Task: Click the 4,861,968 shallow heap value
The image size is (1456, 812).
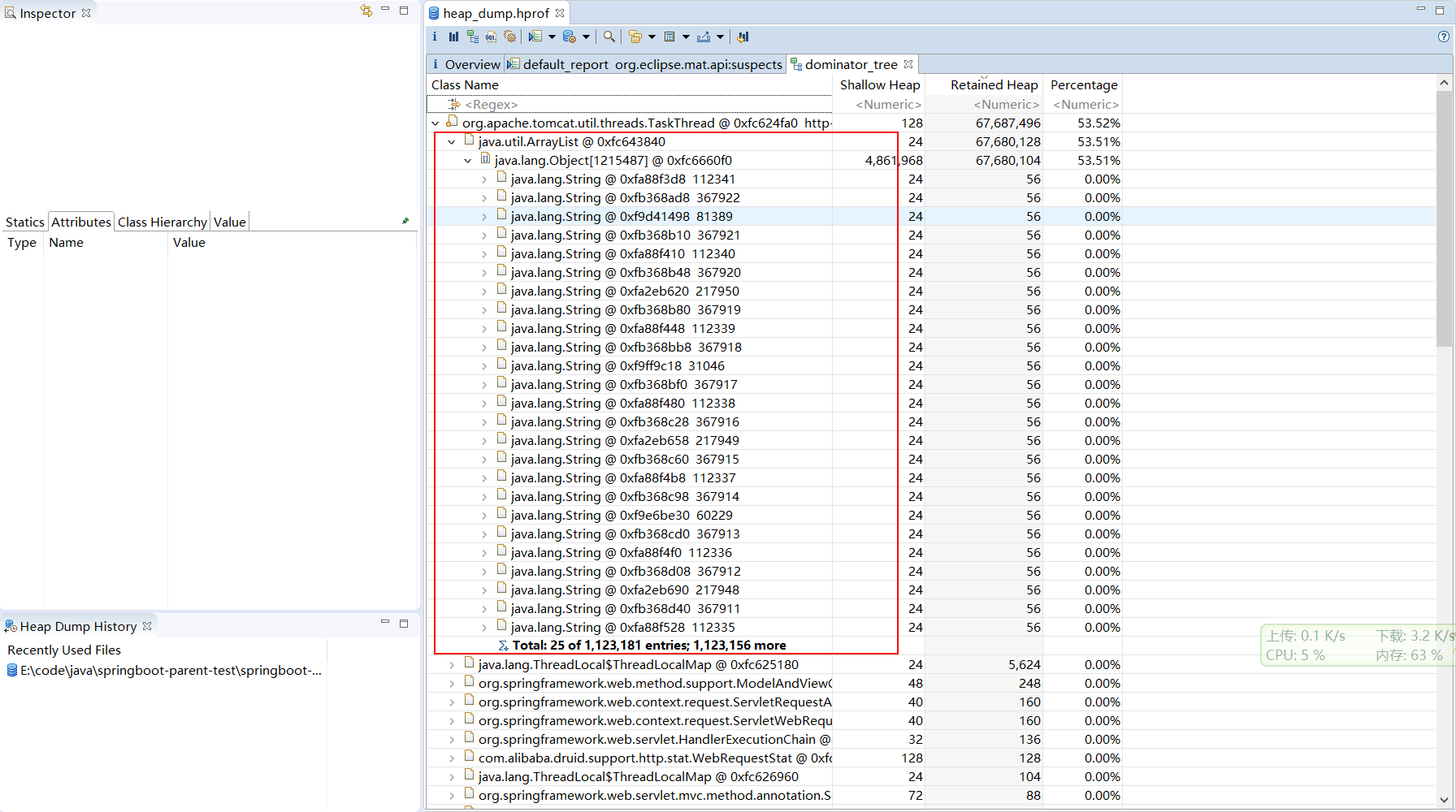Action: 894,161
